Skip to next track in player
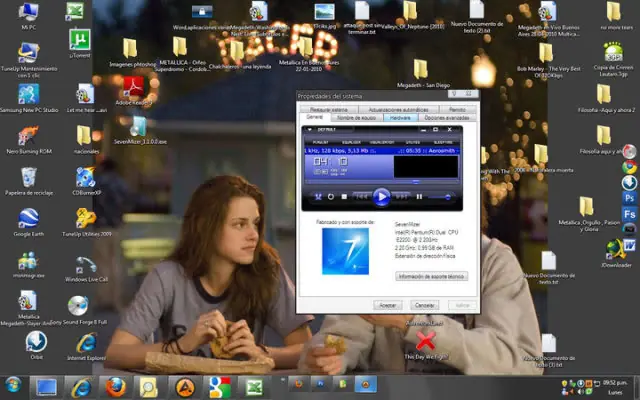The height and width of the screenshot is (400, 640). point(402,197)
